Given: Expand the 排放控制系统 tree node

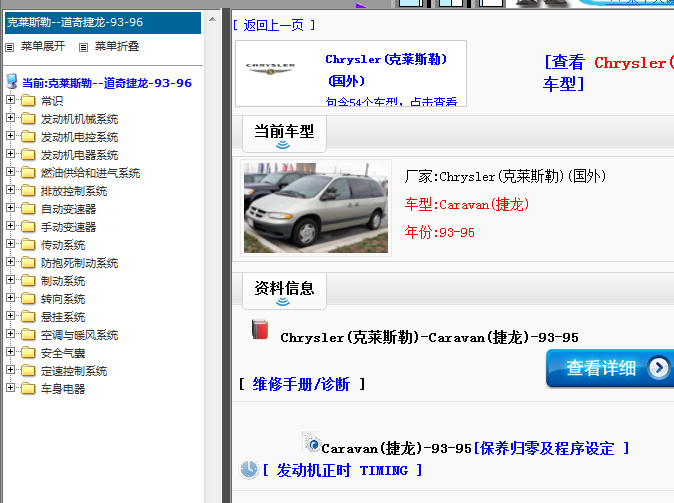Looking at the screenshot, I should [x=11, y=190].
